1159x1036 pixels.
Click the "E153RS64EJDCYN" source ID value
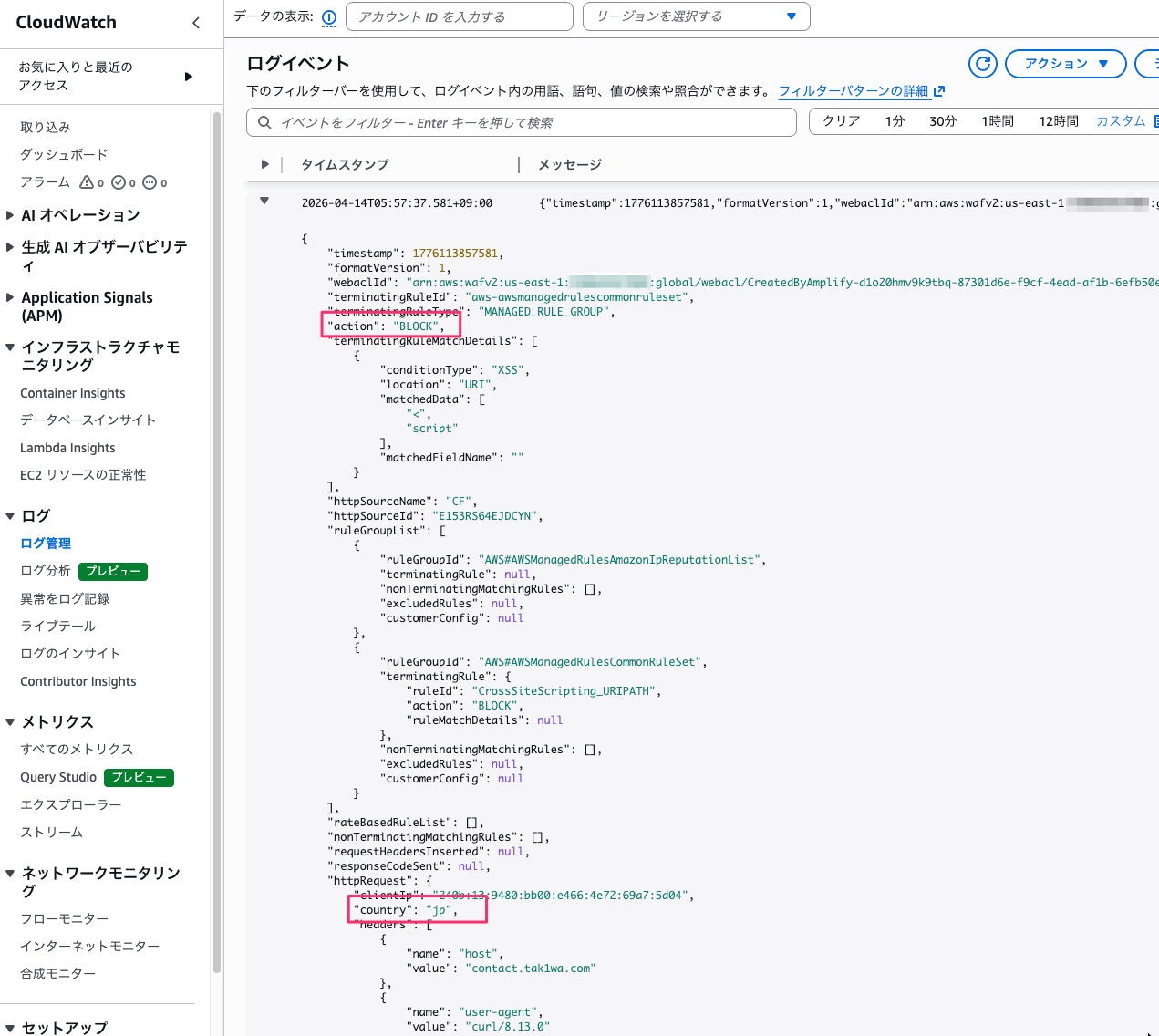(x=484, y=516)
